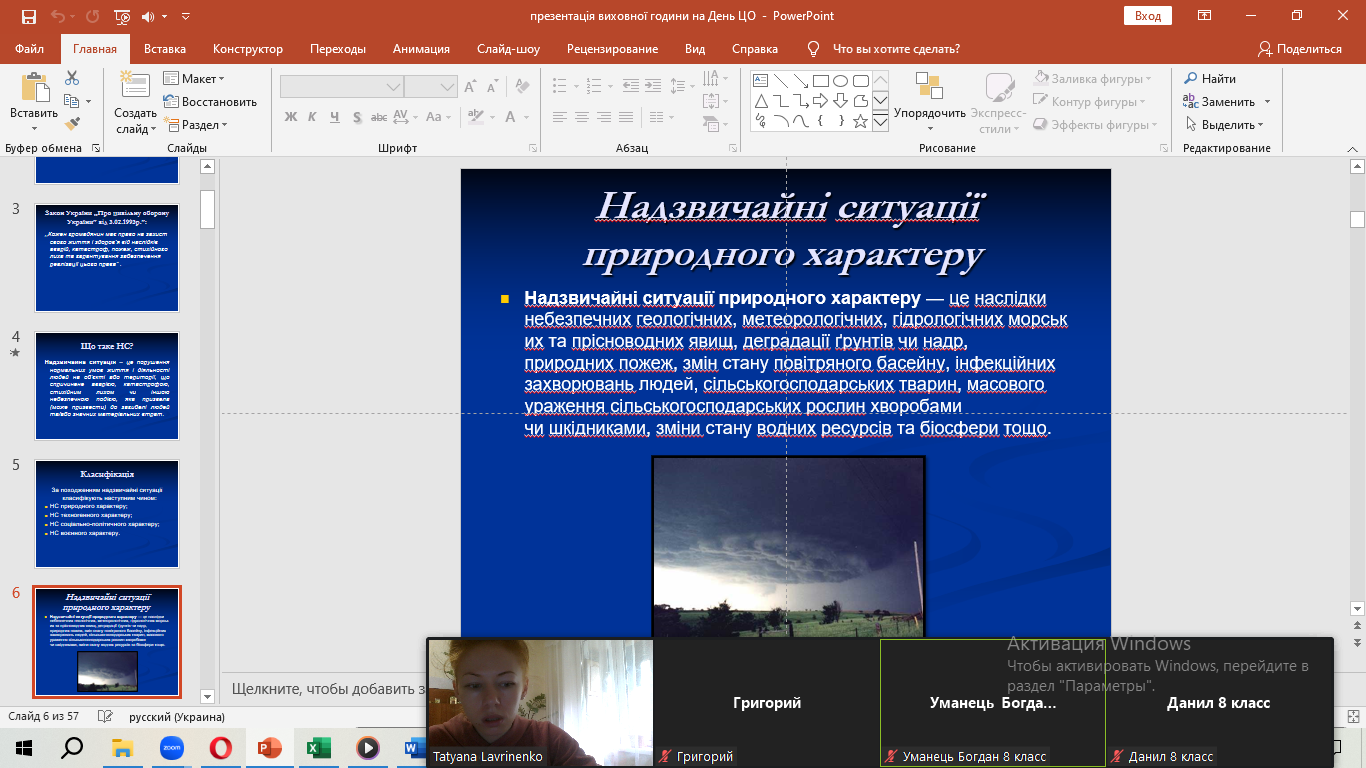The height and width of the screenshot is (768, 1366).
Task: Select the text box shape in shapes gallery
Action: (x=760, y=81)
